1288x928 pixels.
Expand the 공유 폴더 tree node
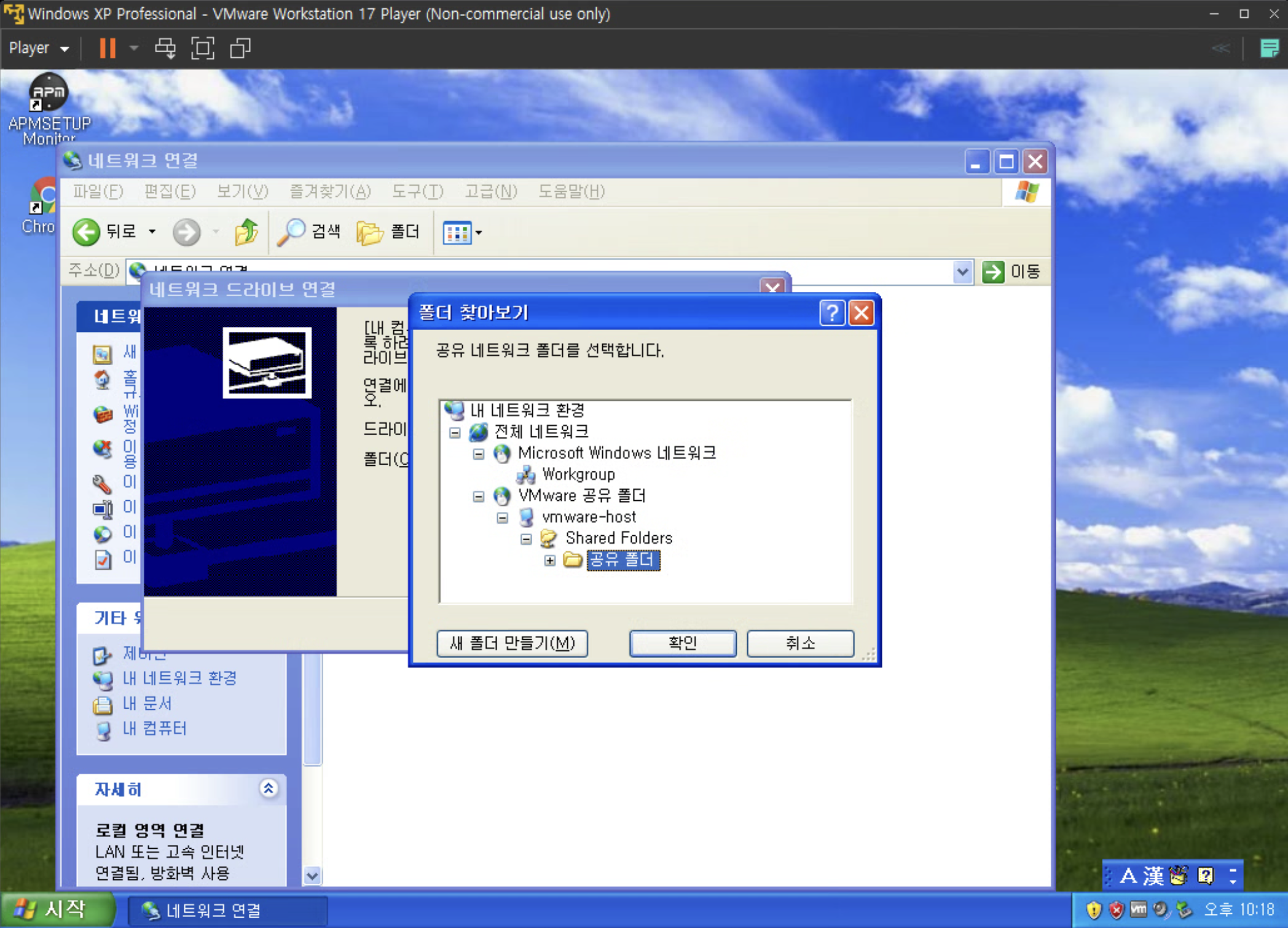(x=550, y=560)
